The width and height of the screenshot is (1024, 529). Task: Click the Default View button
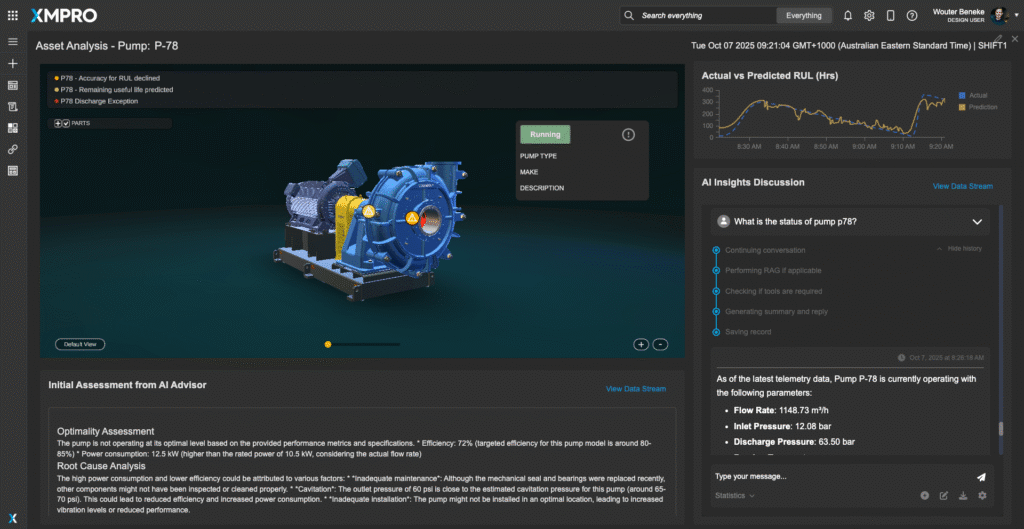click(x=80, y=344)
